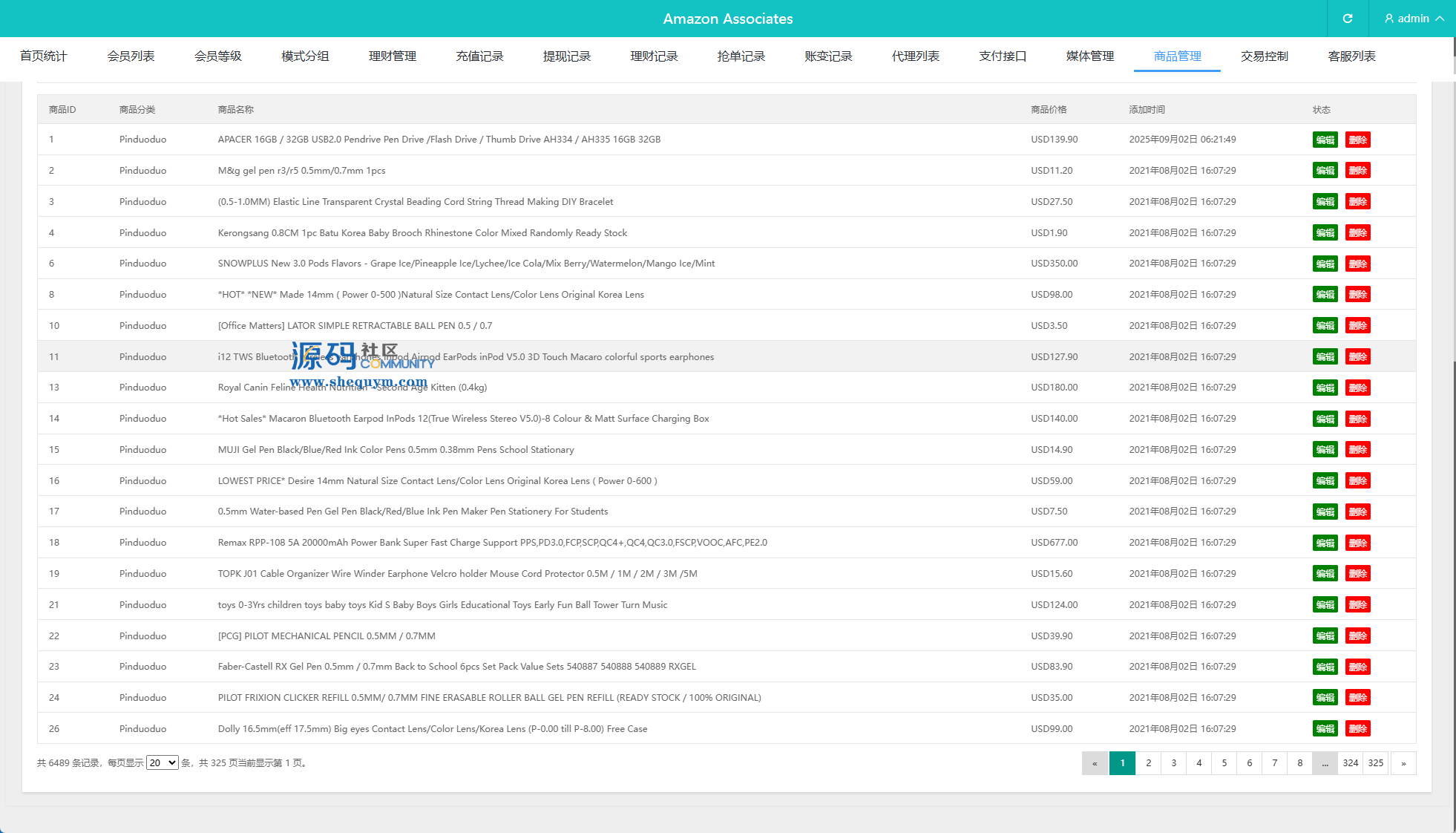Delete product ID 2 with red button
Screen dimensions: 1456x833
[x=1357, y=171]
